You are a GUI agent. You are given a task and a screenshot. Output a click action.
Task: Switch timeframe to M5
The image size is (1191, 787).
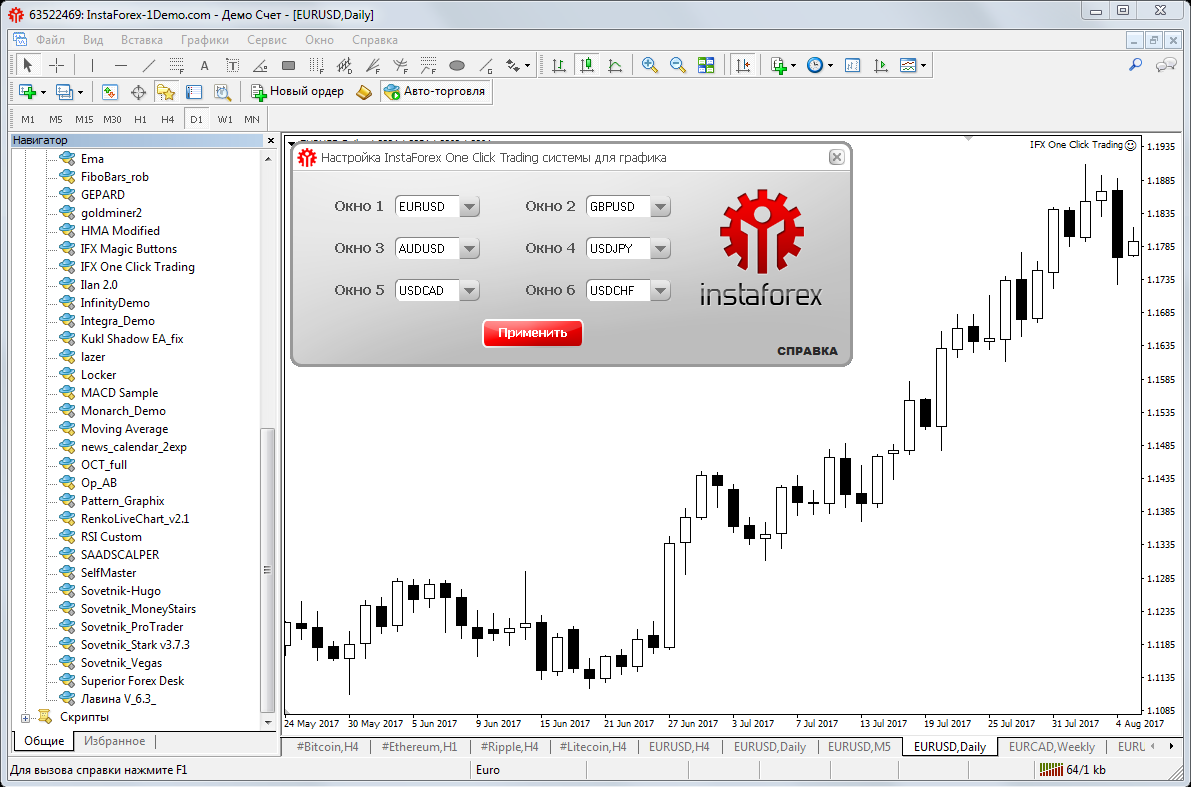55,119
